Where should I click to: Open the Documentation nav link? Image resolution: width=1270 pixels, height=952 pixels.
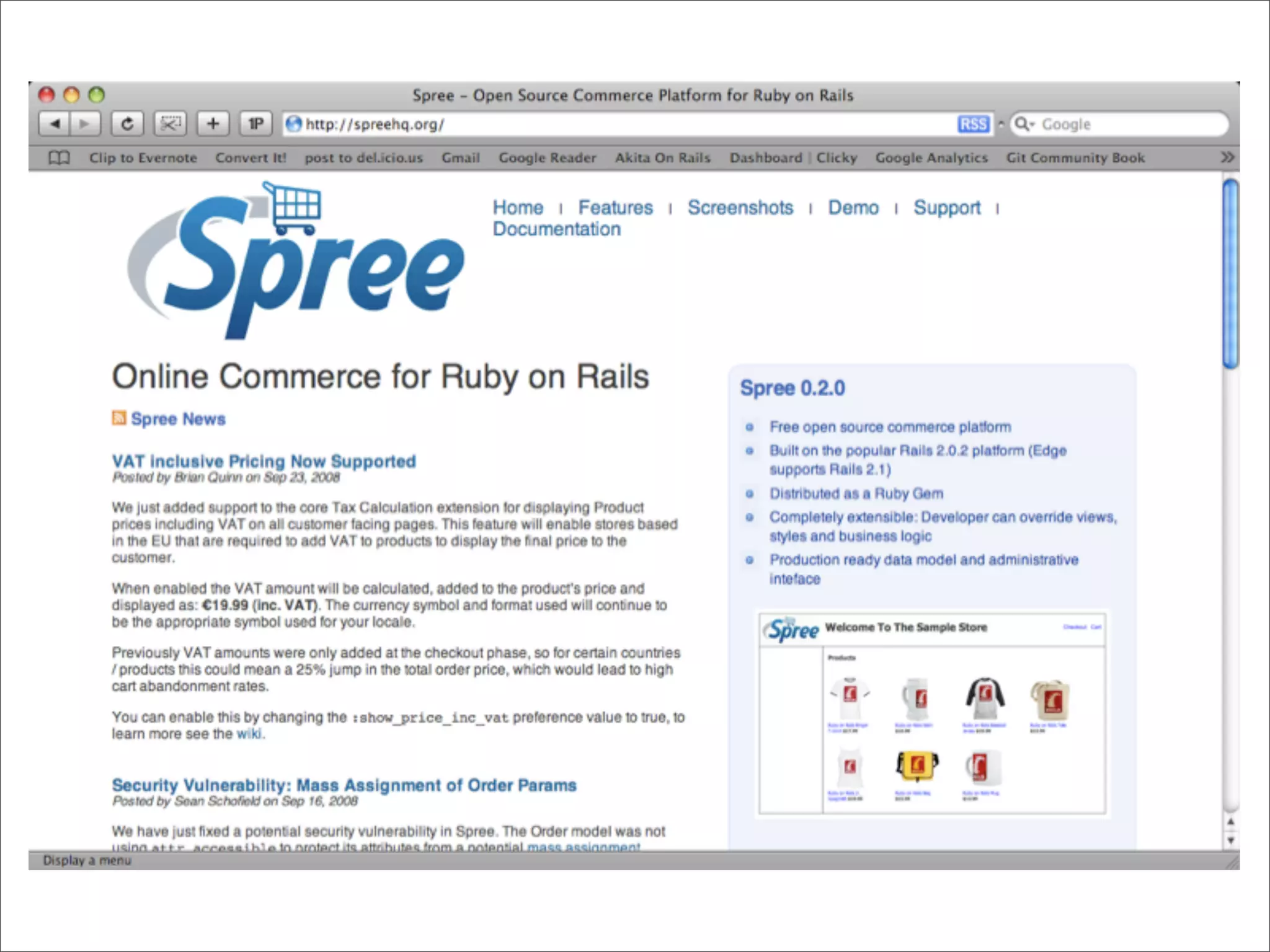click(557, 229)
